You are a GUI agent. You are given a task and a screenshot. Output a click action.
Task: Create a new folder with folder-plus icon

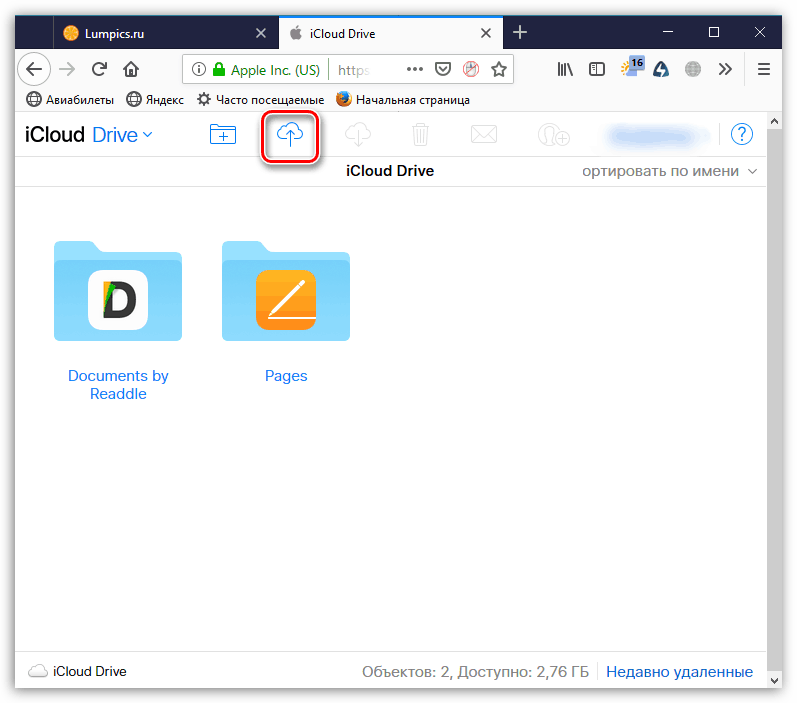pos(223,134)
